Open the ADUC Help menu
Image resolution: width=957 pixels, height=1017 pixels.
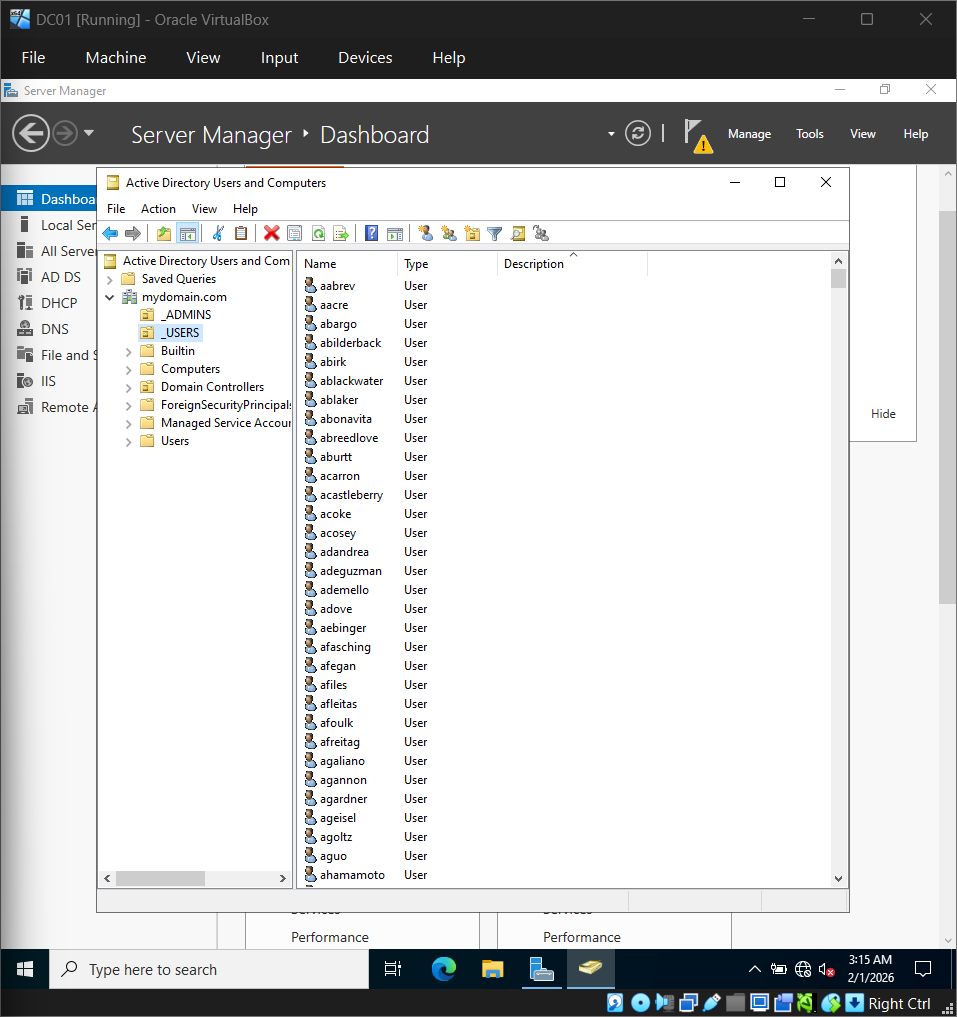[x=245, y=209]
